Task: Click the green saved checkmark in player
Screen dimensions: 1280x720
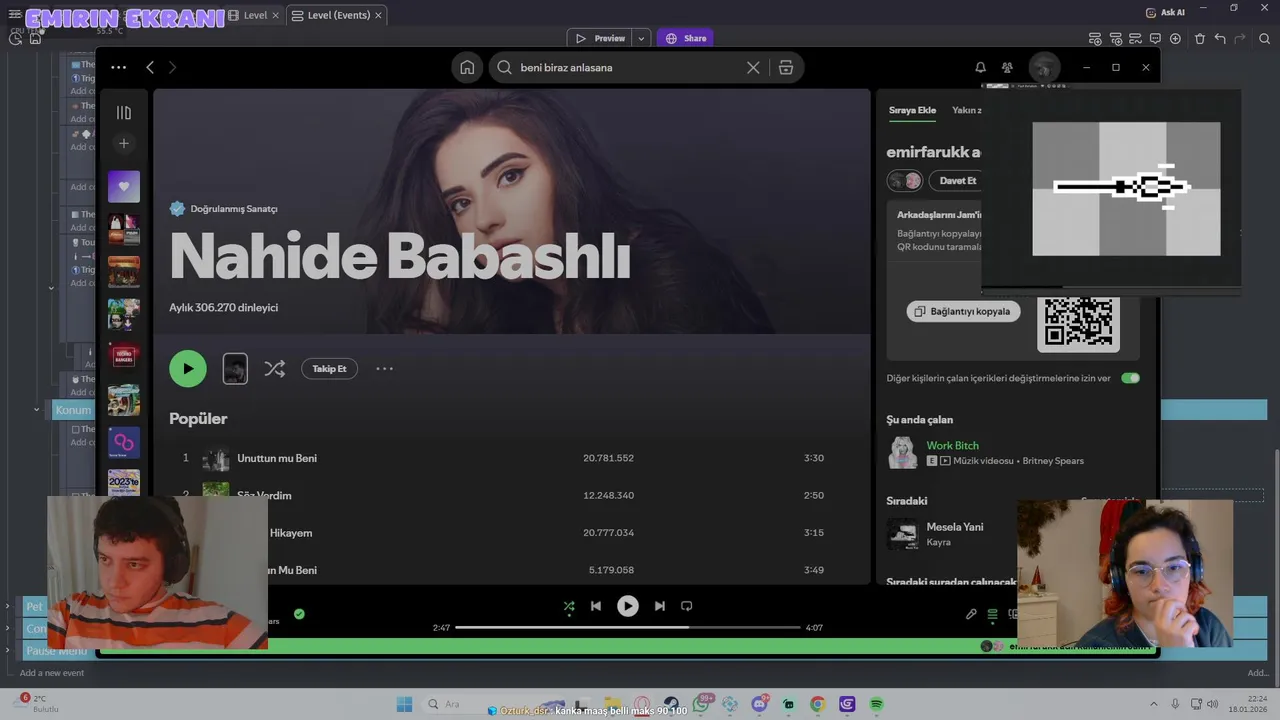Action: click(299, 614)
